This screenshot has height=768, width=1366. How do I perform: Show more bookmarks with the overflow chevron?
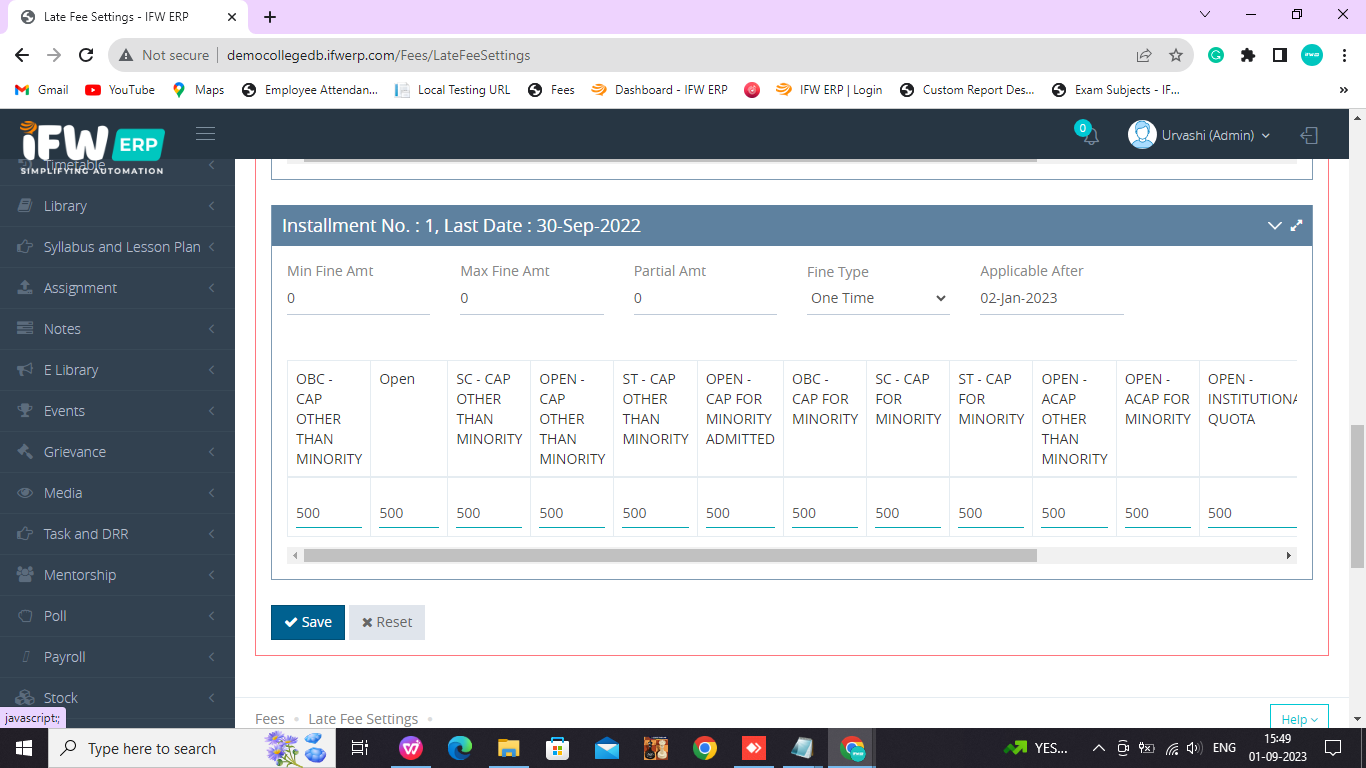pyautogui.click(x=1343, y=90)
